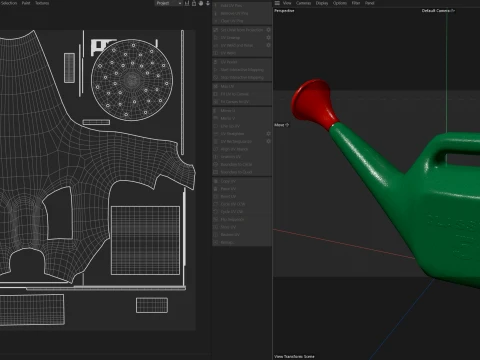The width and height of the screenshot is (480, 360).
Task: Apply Fit Canvas to UV
Action: (x=242, y=102)
